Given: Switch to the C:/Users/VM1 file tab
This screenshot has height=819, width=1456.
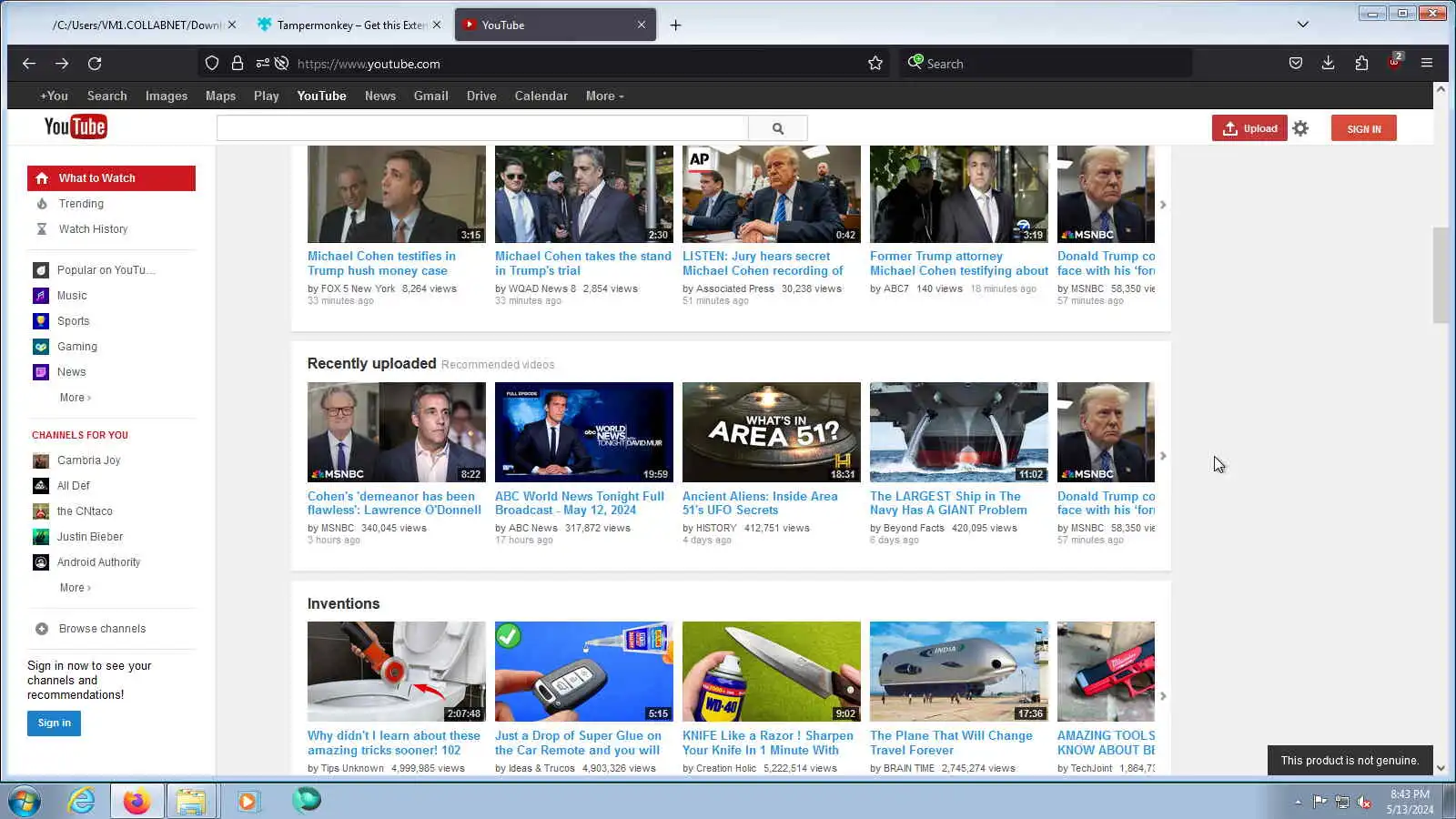Looking at the screenshot, I should 135,25.
